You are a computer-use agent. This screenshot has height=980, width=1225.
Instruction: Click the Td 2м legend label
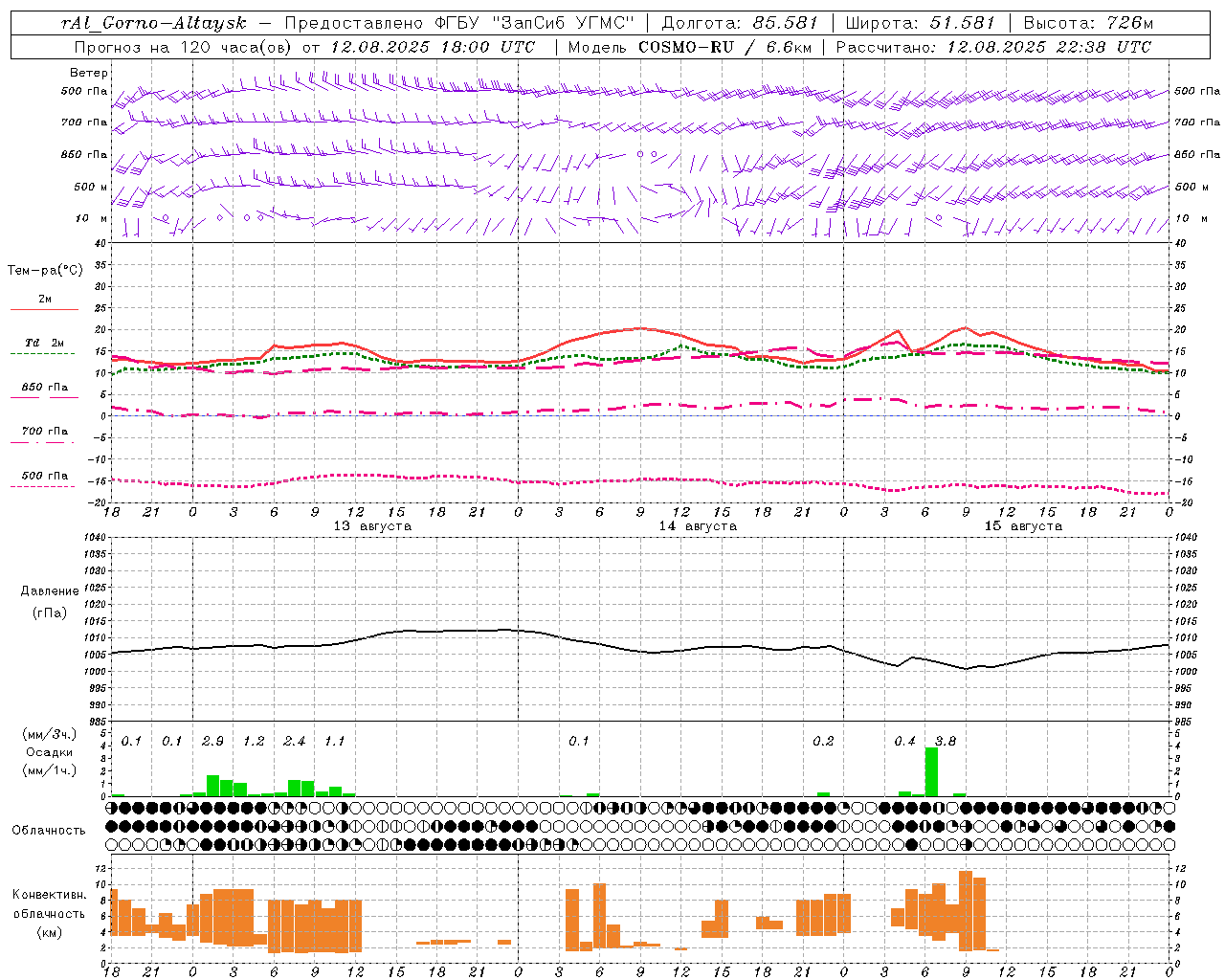pyautogui.click(x=45, y=343)
